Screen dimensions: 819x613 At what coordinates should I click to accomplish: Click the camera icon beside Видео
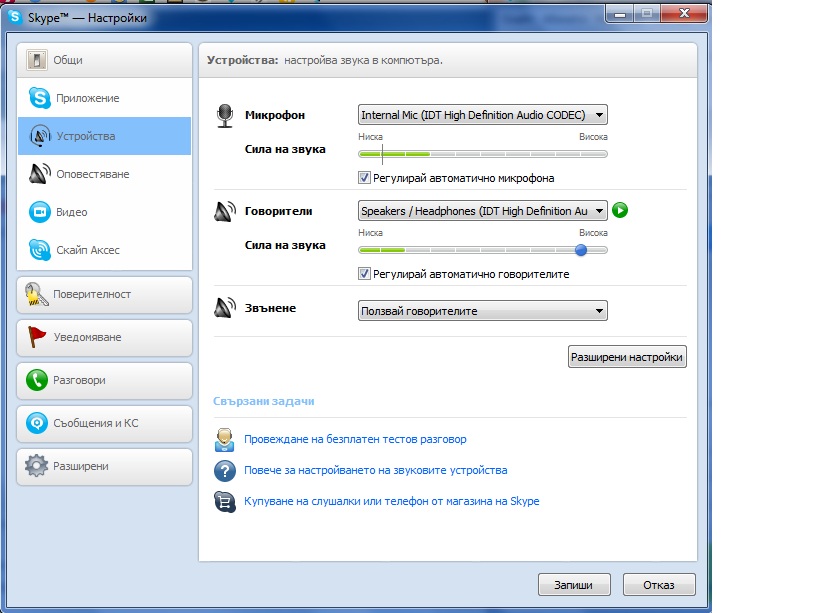click(40, 212)
